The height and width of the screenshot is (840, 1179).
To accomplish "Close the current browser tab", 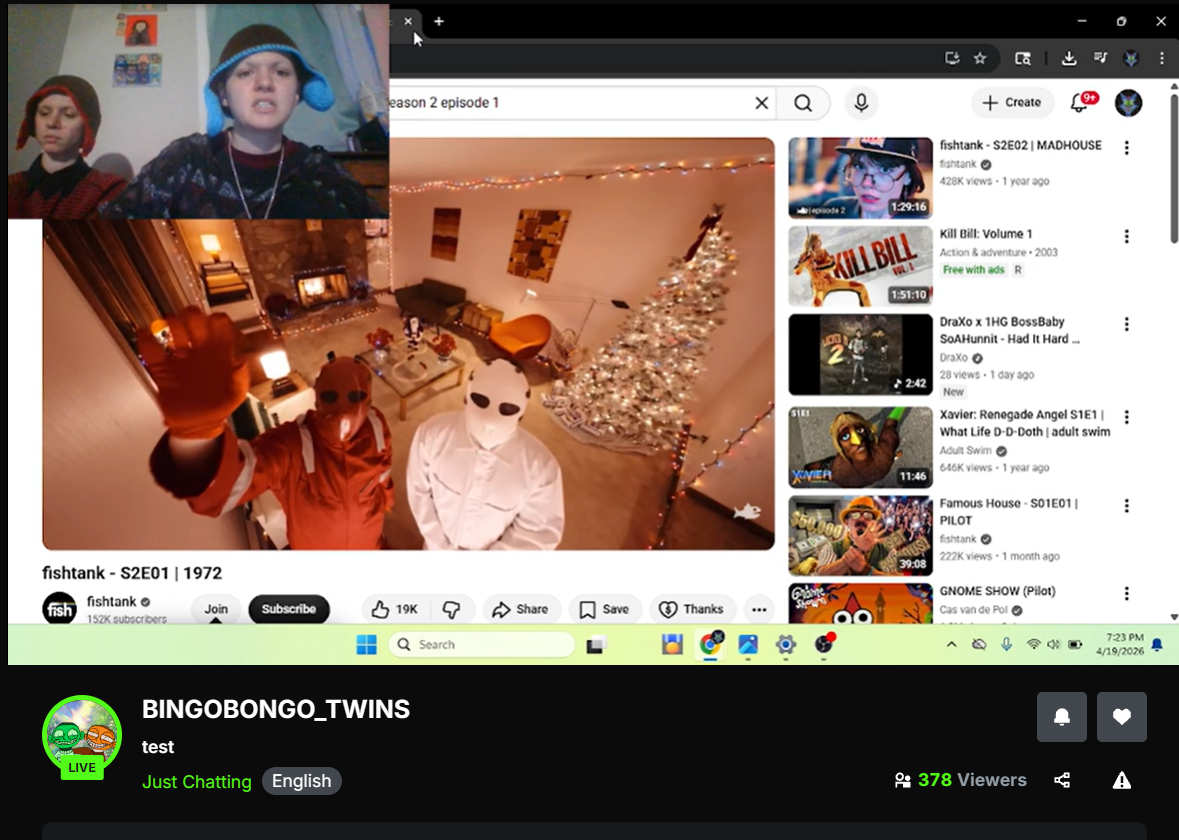I will pyautogui.click(x=408, y=21).
